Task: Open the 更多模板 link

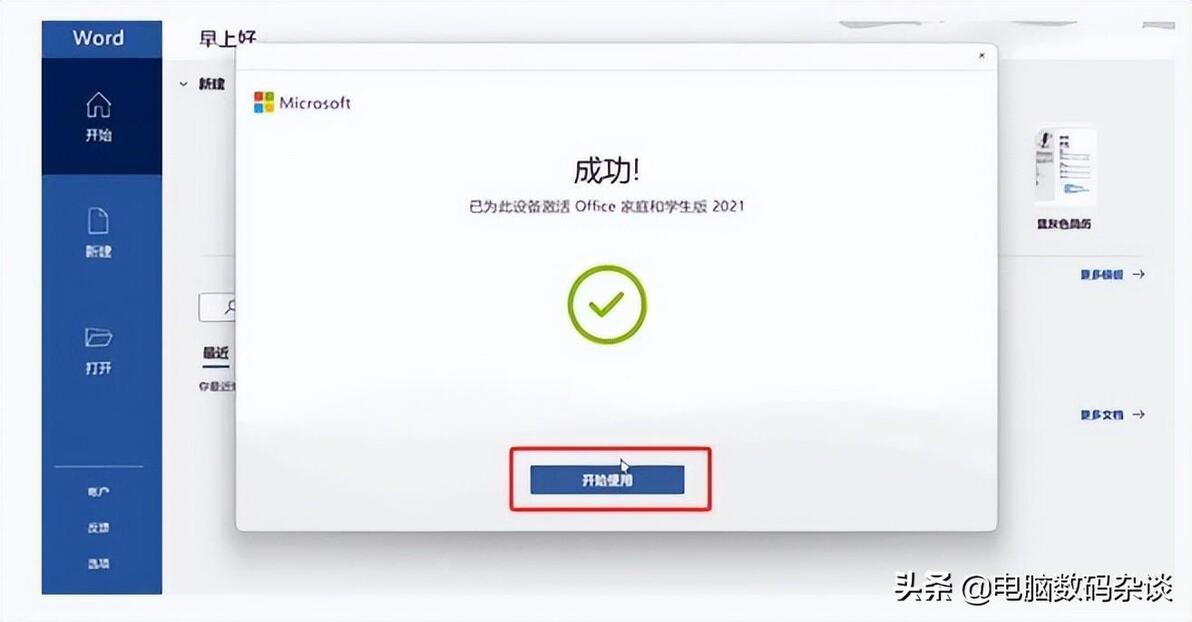Action: point(1102,274)
